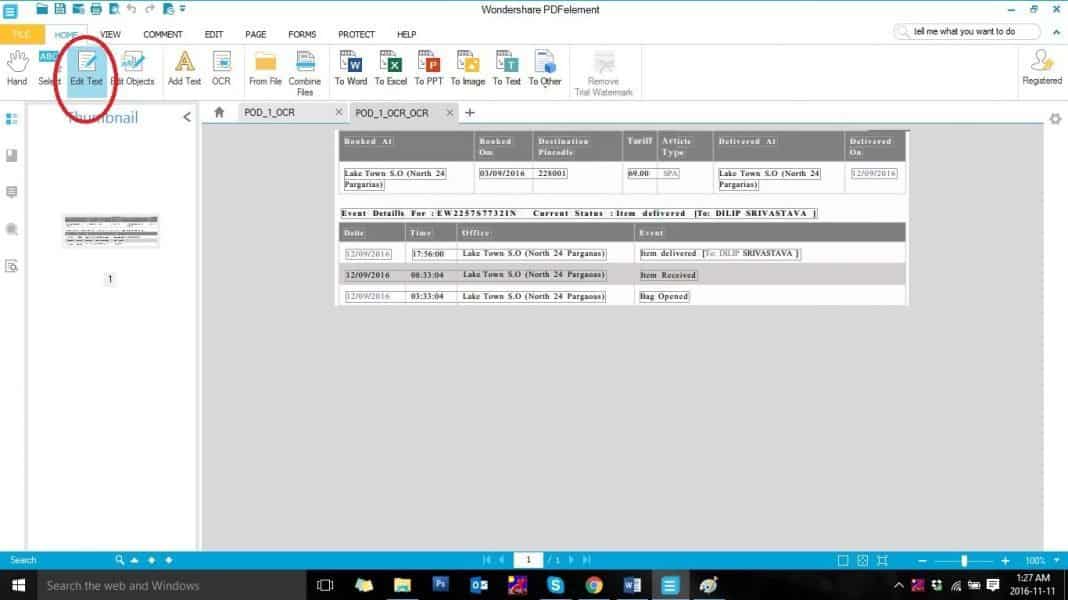Collapse the Thumbnail panel with chevron
This screenshot has width=1068, height=600.
(x=187, y=117)
